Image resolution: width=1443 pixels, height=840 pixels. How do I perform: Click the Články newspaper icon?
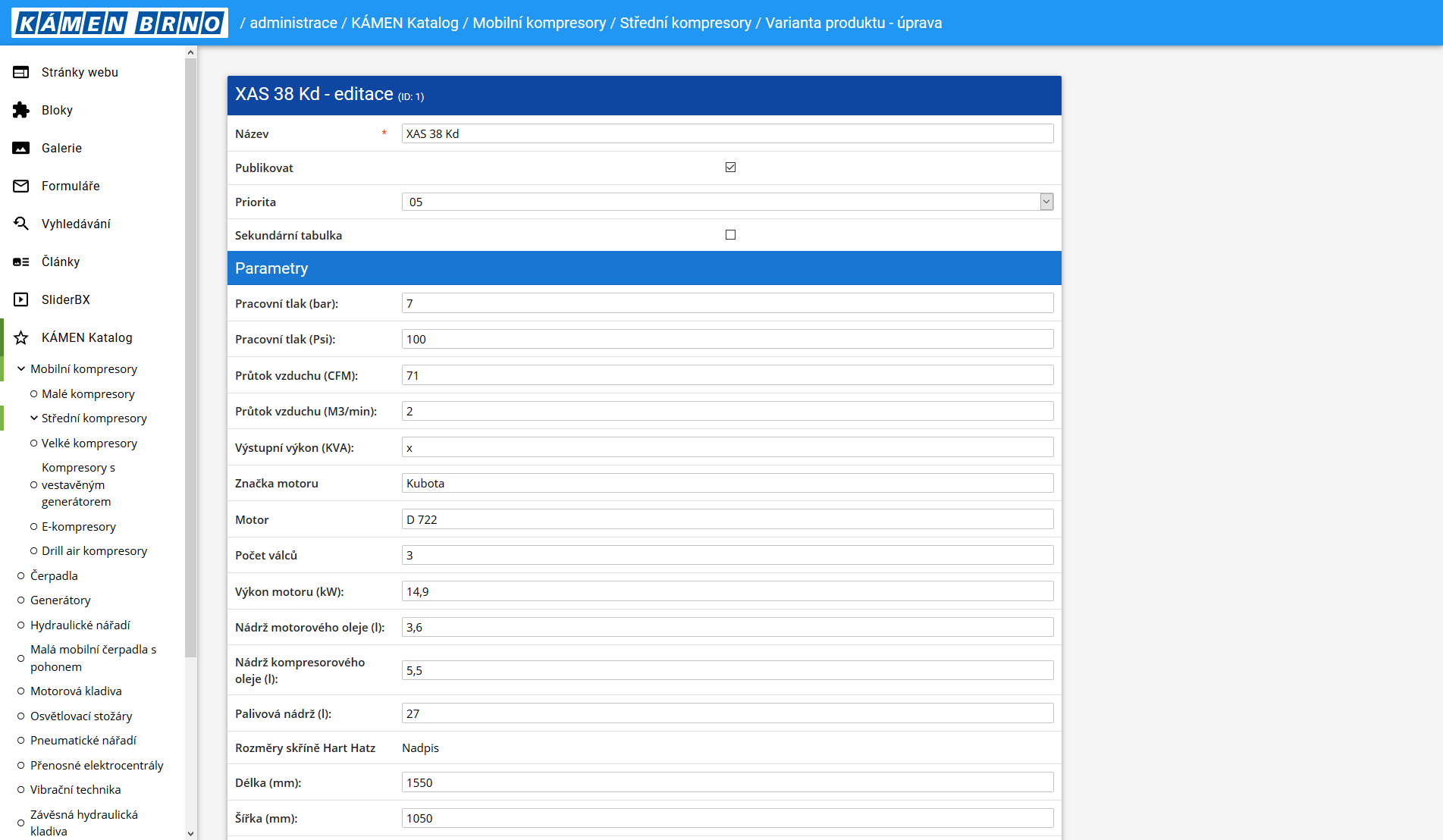pos(21,262)
